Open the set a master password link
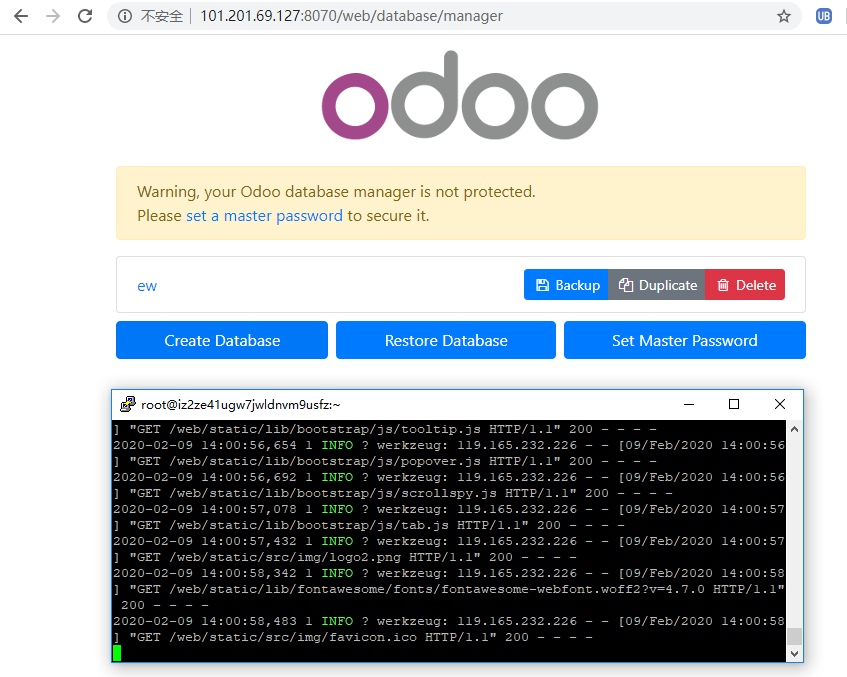The height and width of the screenshot is (677, 847). click(264, 215)
